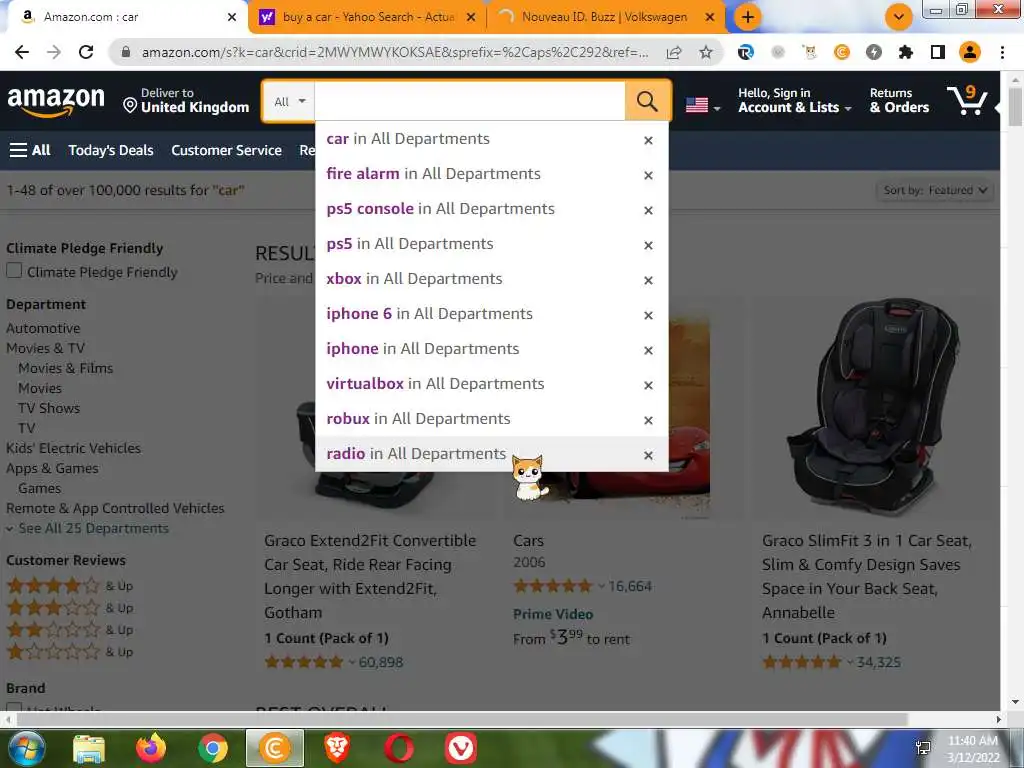Viewport: 1024px width, 768px height.
Task: Close the Yahoo Search tab
Action: click(471, 17)
